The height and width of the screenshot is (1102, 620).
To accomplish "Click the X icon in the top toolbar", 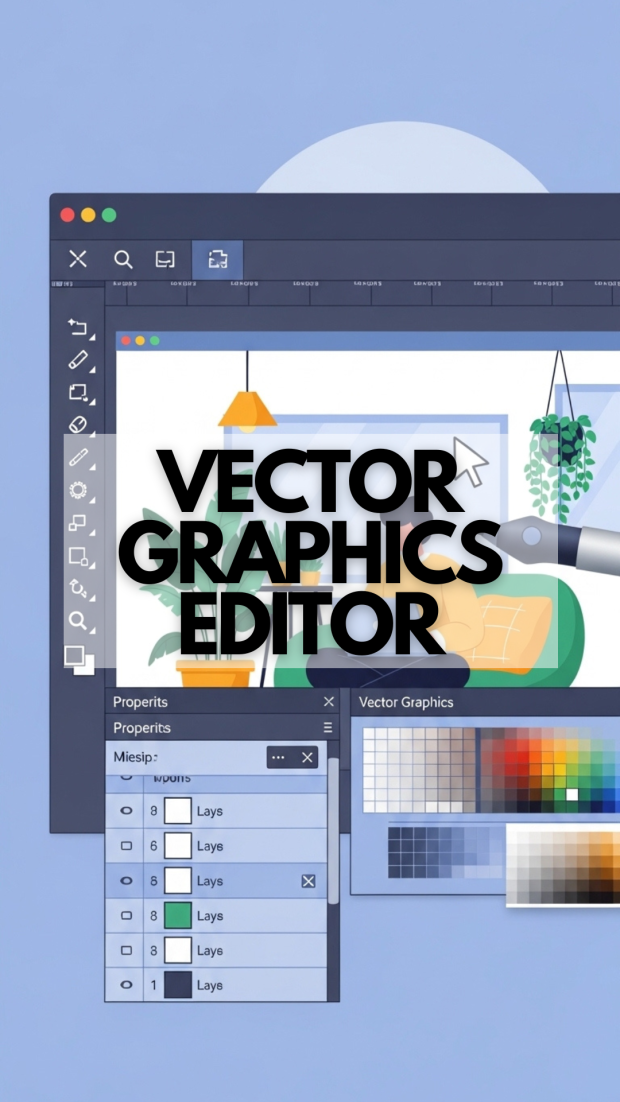I will tap(78, 260).
